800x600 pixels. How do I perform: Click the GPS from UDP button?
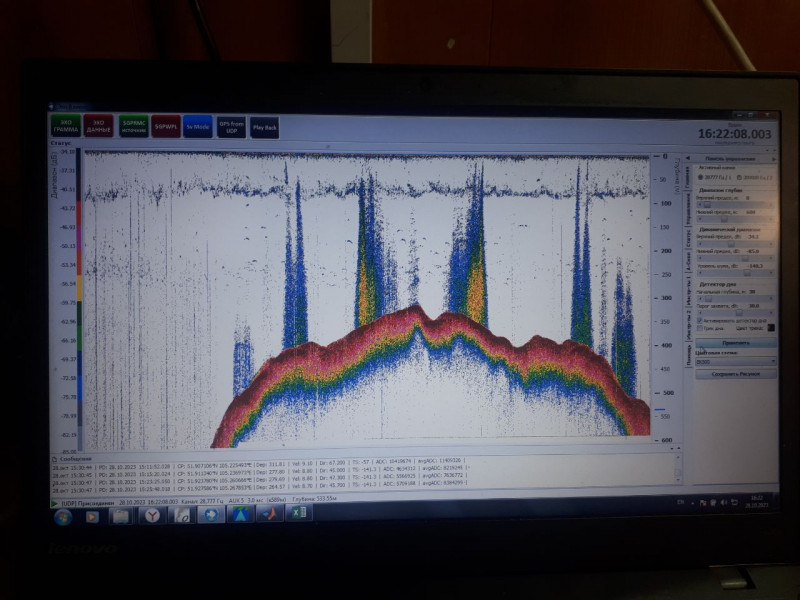(x=231, y=127)
